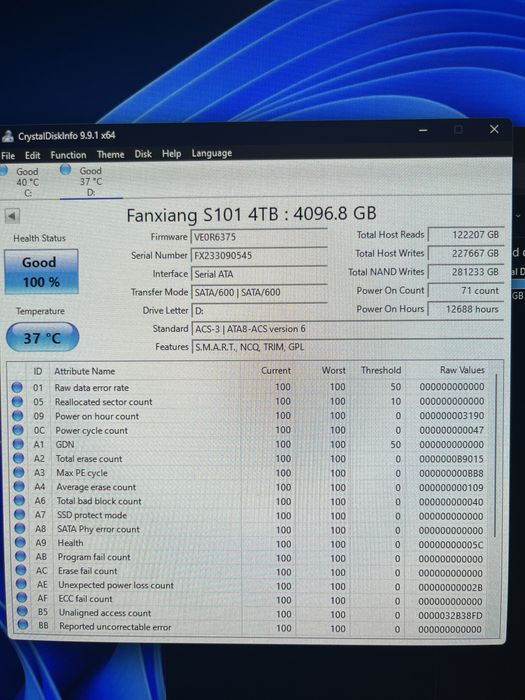Click the status icon for SATA Phy error count
Screen dimensions: 525x700
tap(20, 529)
